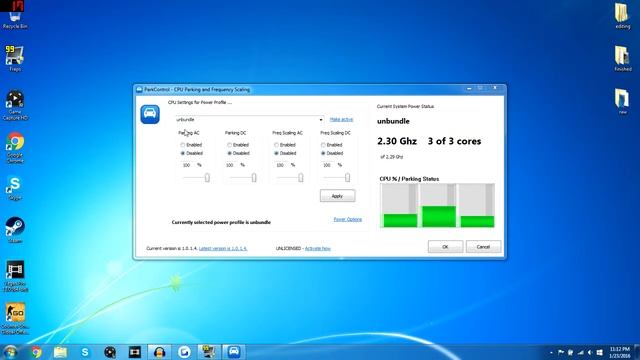Screen dimensions: 640x360
Task: Click the '2.30 Ghz' frequency text
Action: pyautogui.click(x=397, y=141)
